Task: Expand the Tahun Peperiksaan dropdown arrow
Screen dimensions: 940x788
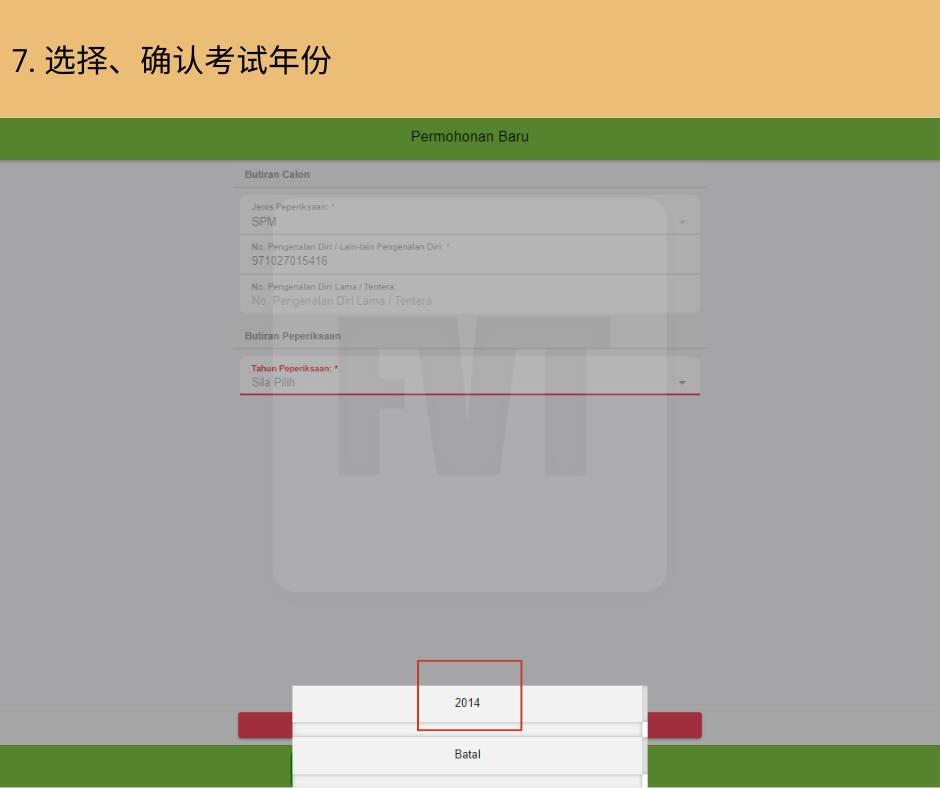Action: click(x=682, y=383)
